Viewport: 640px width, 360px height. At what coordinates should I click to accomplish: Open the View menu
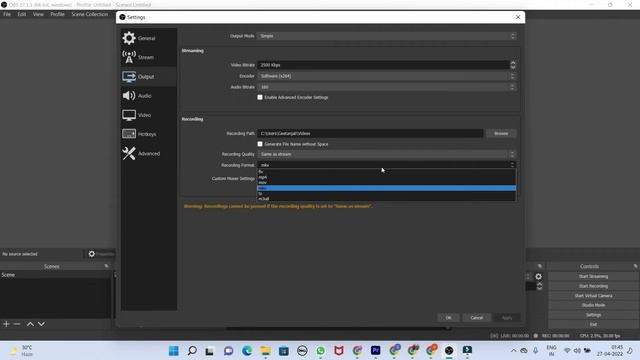click(38, 14)
